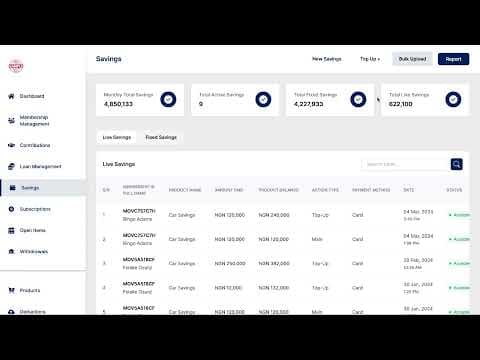The height and width of the screenshot is (360, 480).
Task: Click the Products cart icon
Action: point(11,290)
